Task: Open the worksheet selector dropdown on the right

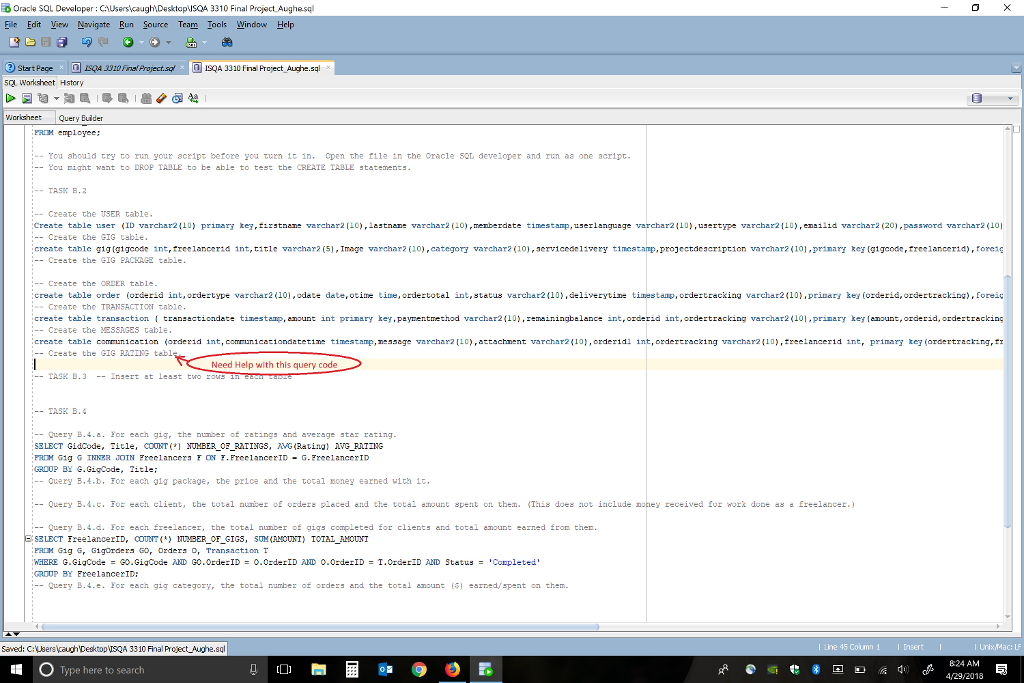Action: 1012,97
